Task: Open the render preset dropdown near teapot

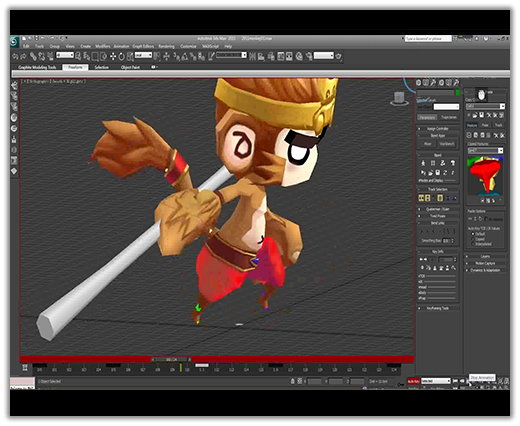Action: click(x=323, y=55)
